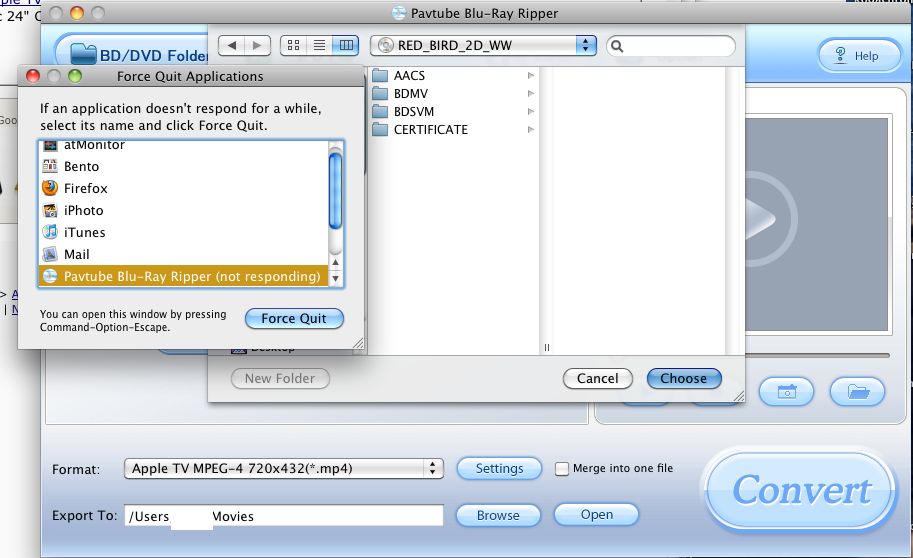Select the BDSVM folder
The width and height of the screenshot is (913, 558).
pyautogui.click(x=453, y=112)
